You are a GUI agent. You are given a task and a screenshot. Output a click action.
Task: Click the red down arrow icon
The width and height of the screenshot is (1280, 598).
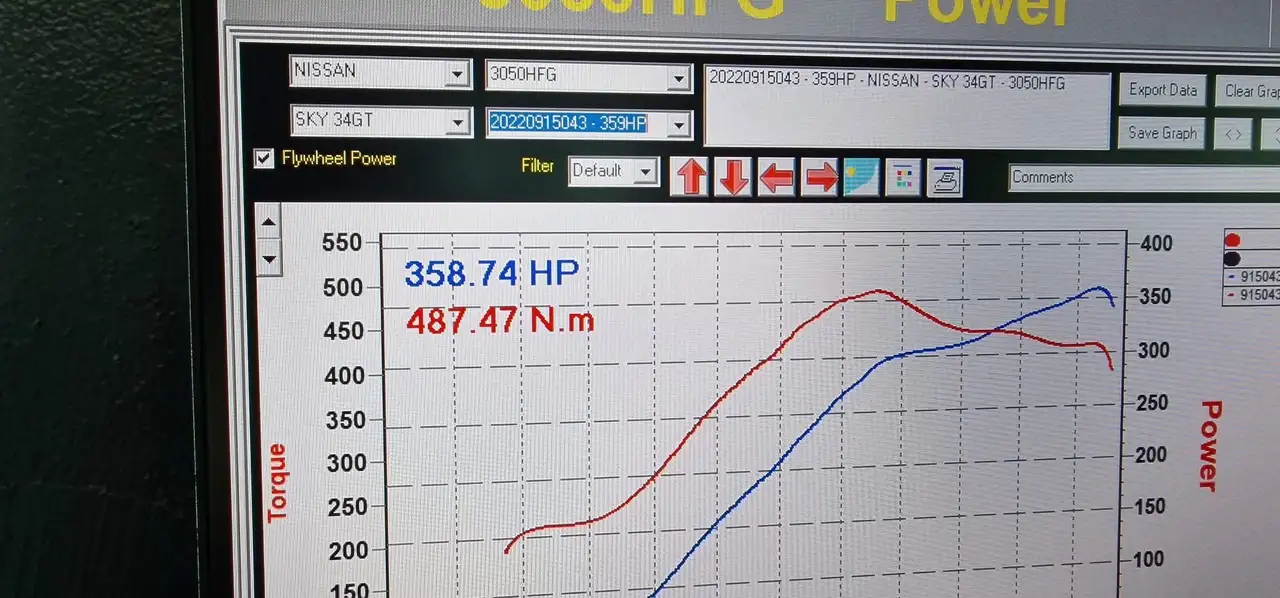[733, 177]
